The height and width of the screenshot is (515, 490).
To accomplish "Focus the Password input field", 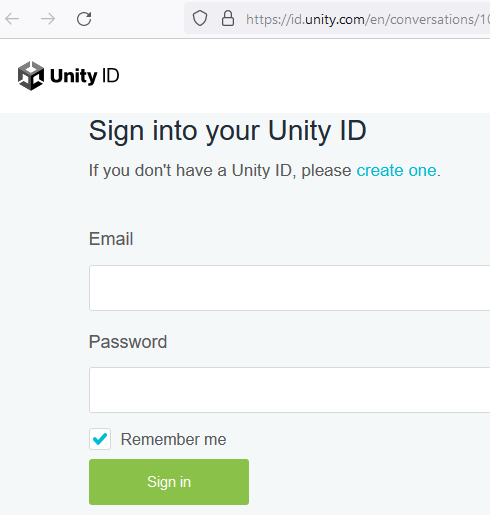I will (289, 390).
